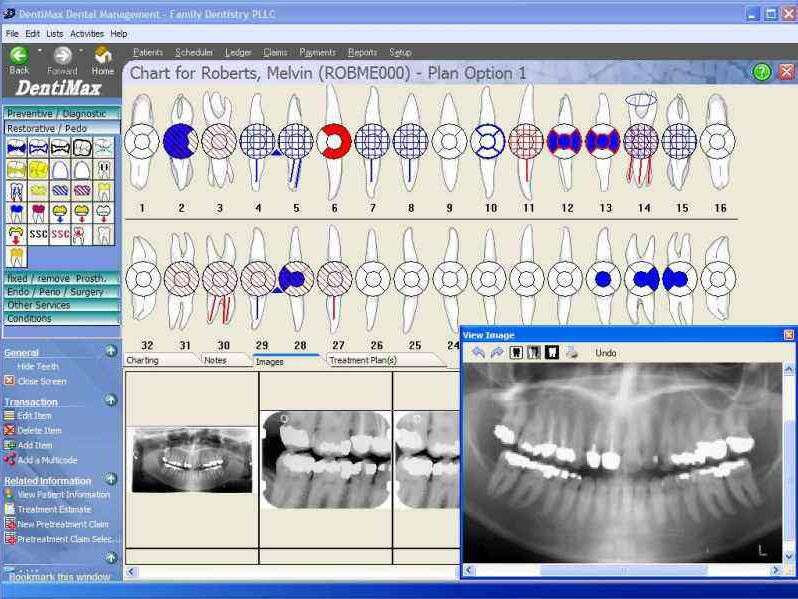Open the Back button history dropdown arrow
798x599 pixels.
[39, 51]
